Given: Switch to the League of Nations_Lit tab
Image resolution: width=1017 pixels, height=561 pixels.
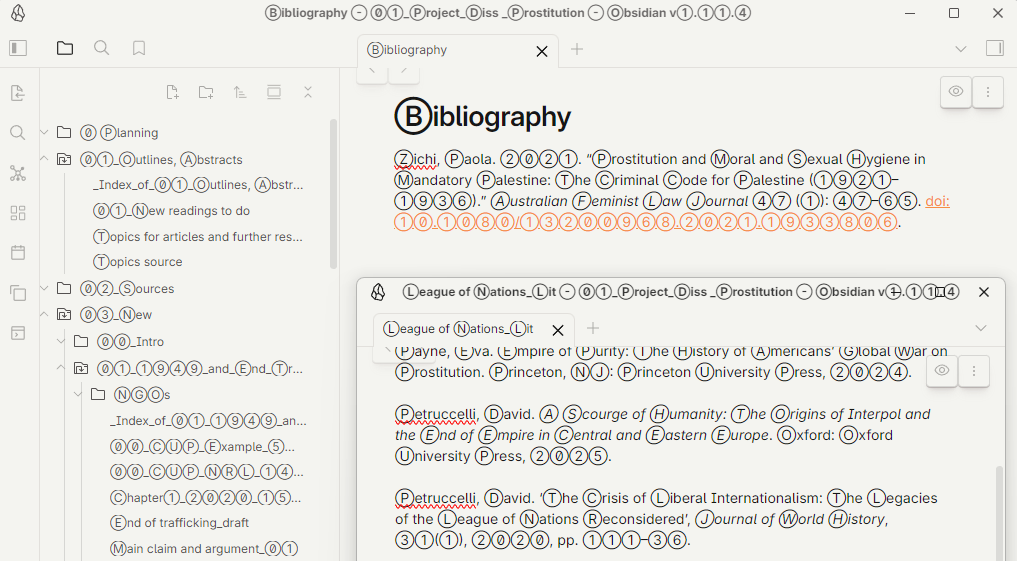Looking at the screenshot, I should coord(459,329).
